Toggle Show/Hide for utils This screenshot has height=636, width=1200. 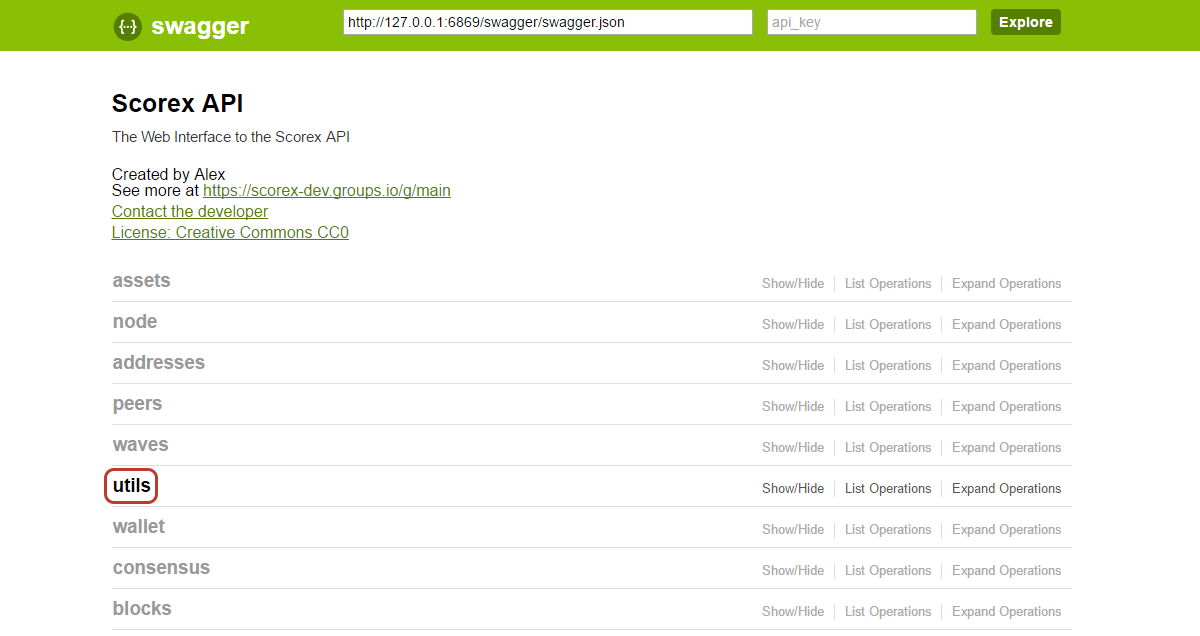(793, 488)
